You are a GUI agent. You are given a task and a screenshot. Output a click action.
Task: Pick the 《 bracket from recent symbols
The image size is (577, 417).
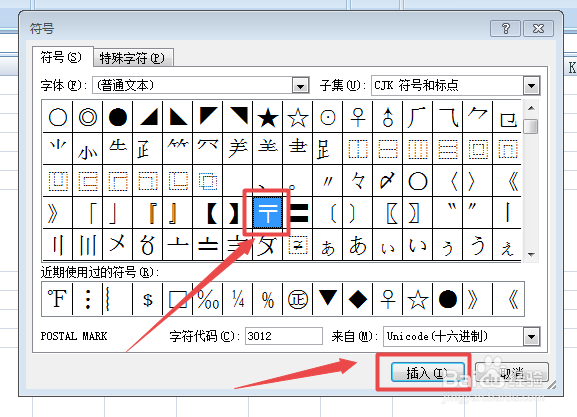[x=510, y=299]
